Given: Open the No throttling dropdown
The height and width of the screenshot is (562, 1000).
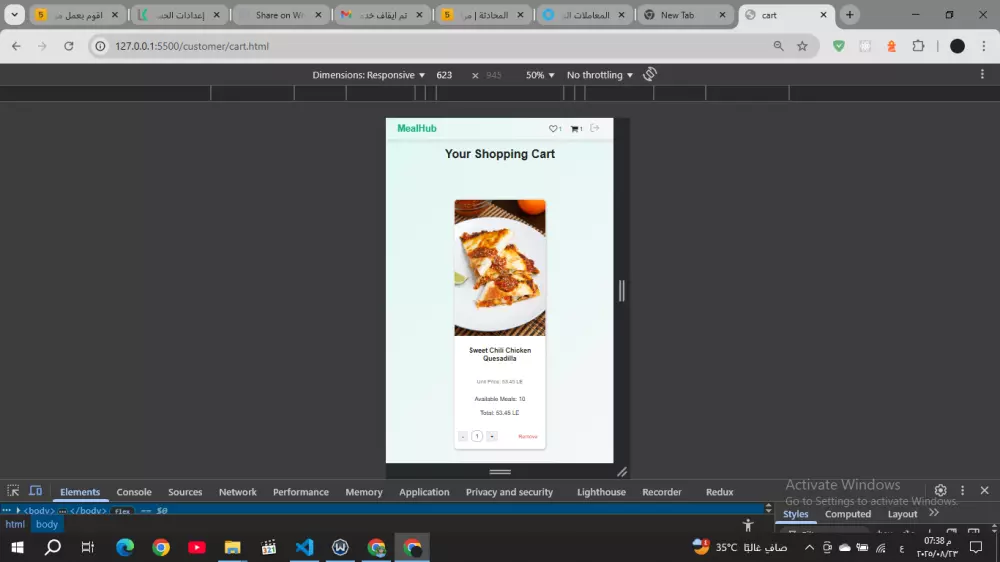Looking at the screenshot, I should pyautogui.click(x=599, y=75).
